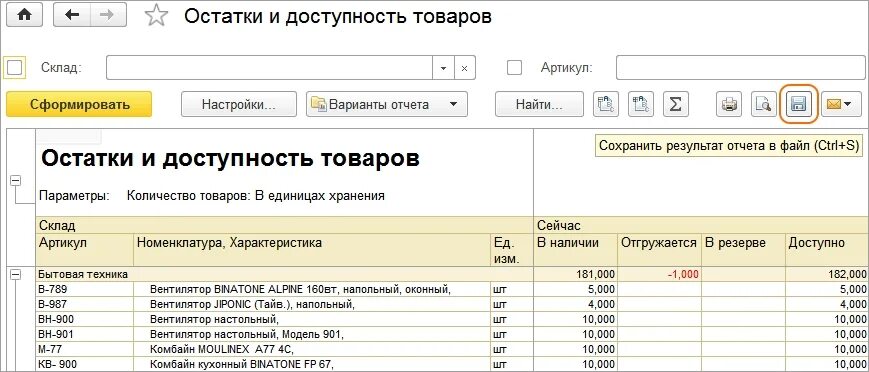Navigate back with the left arrow

pyautogui.click(x=71, y=16)
